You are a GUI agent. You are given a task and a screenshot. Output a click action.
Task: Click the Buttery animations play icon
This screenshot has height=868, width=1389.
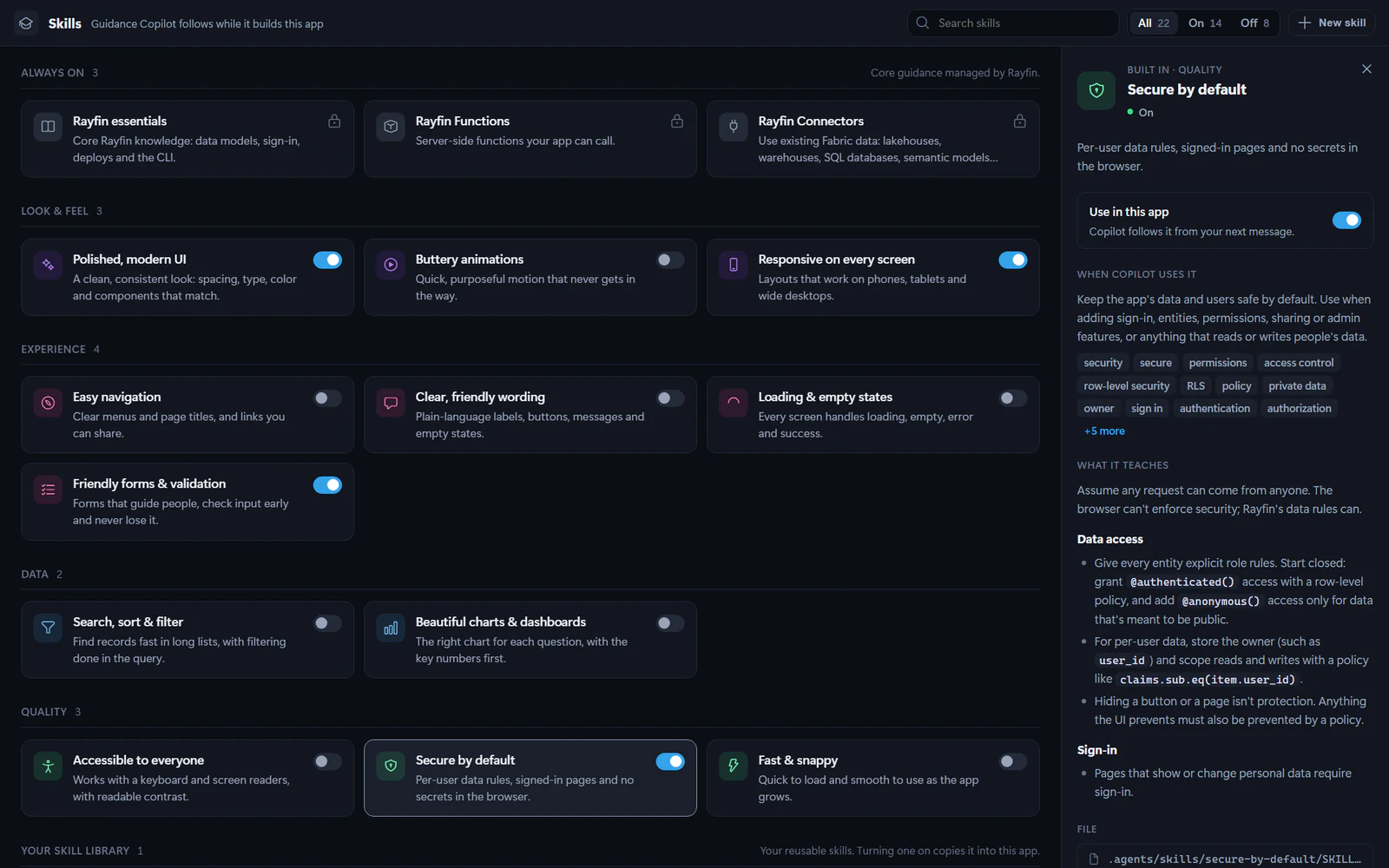point(391,265)
